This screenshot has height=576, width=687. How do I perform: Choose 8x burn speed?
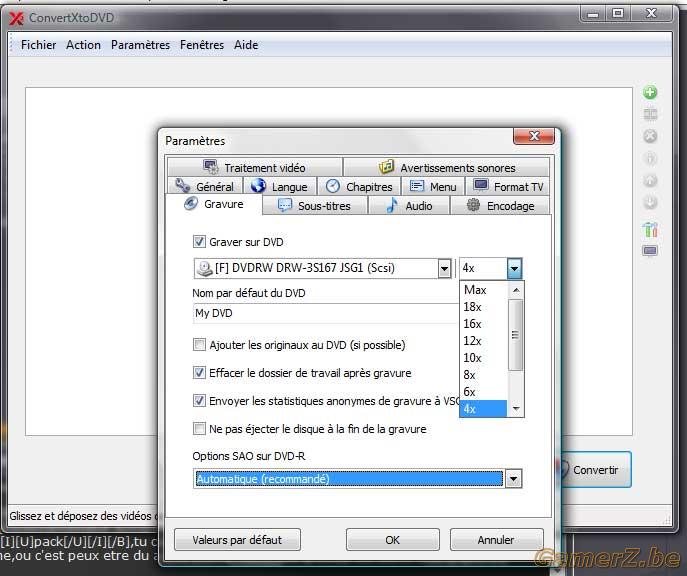click(483, 375)
